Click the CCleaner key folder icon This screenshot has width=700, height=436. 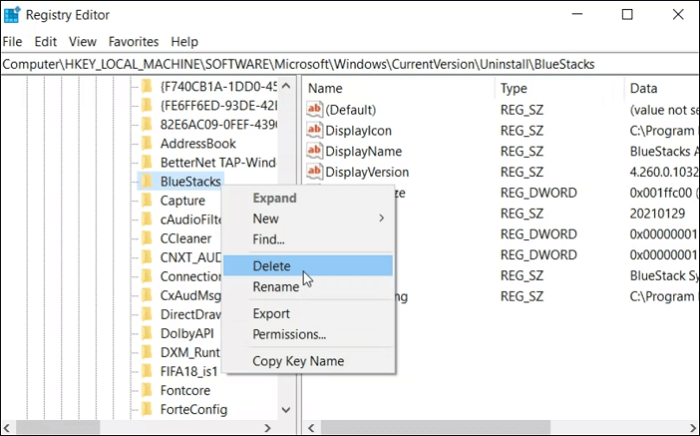[147, 238]
